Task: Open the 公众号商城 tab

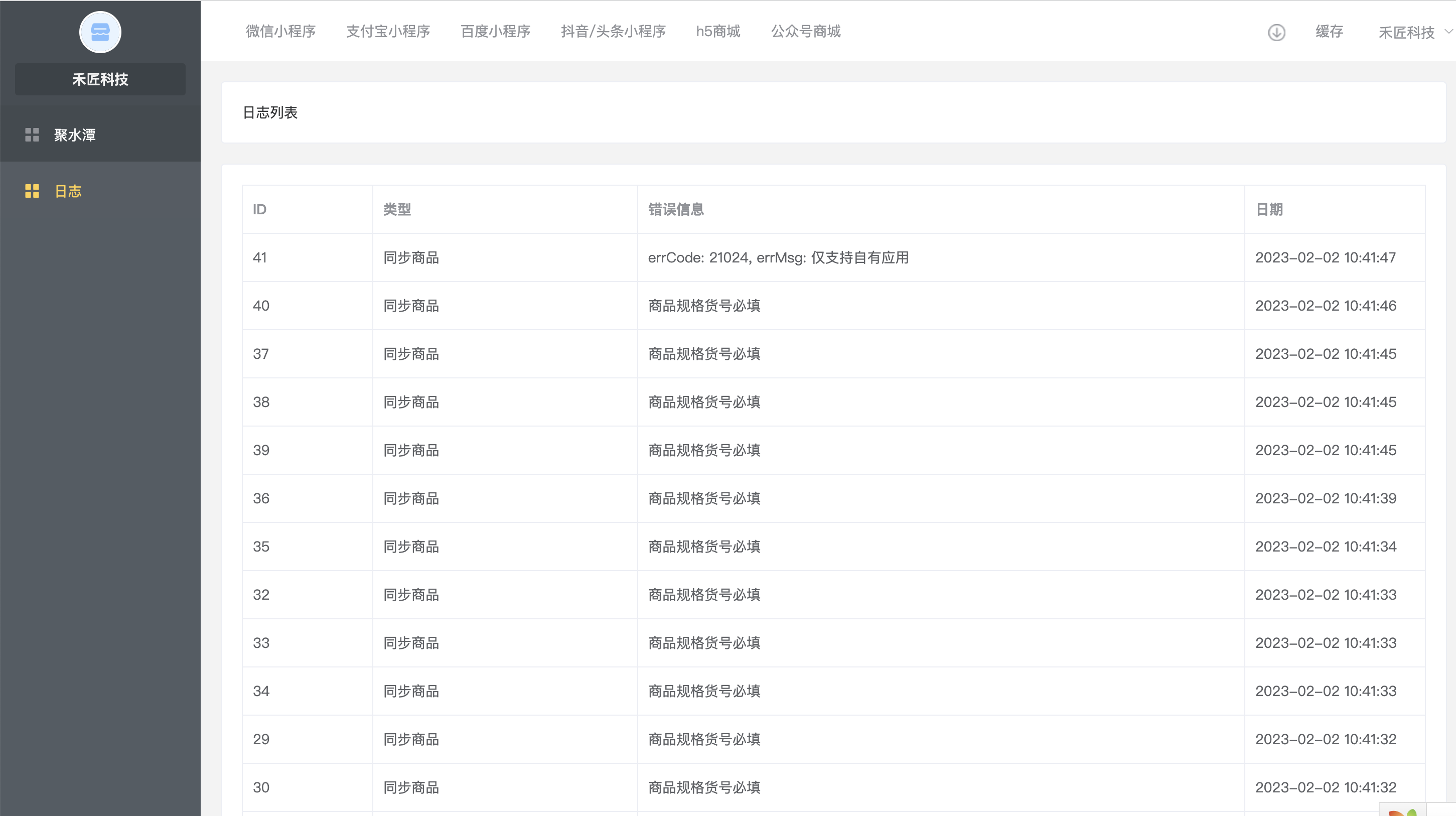Action: coord(806,31)
